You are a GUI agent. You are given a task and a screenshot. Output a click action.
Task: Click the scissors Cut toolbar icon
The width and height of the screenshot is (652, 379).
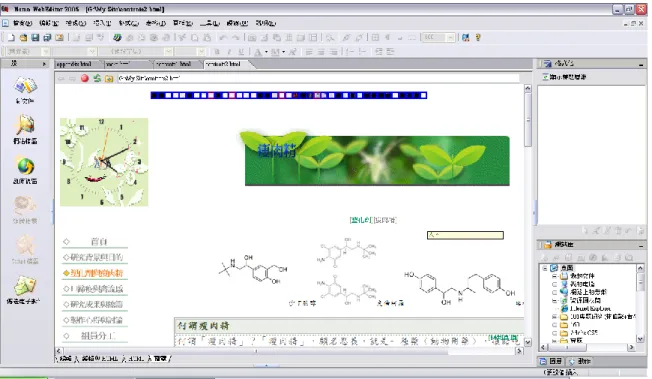(x=182, y=38)
